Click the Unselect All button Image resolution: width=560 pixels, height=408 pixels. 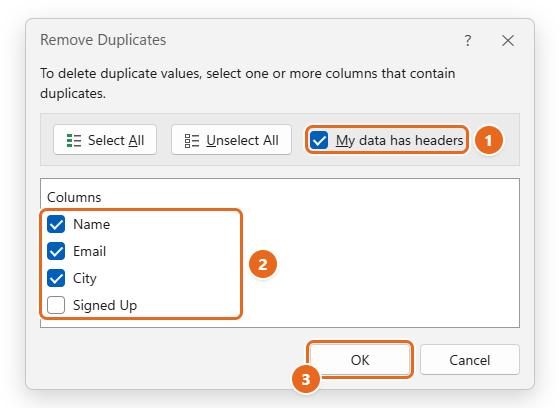[x=231, y=140]
